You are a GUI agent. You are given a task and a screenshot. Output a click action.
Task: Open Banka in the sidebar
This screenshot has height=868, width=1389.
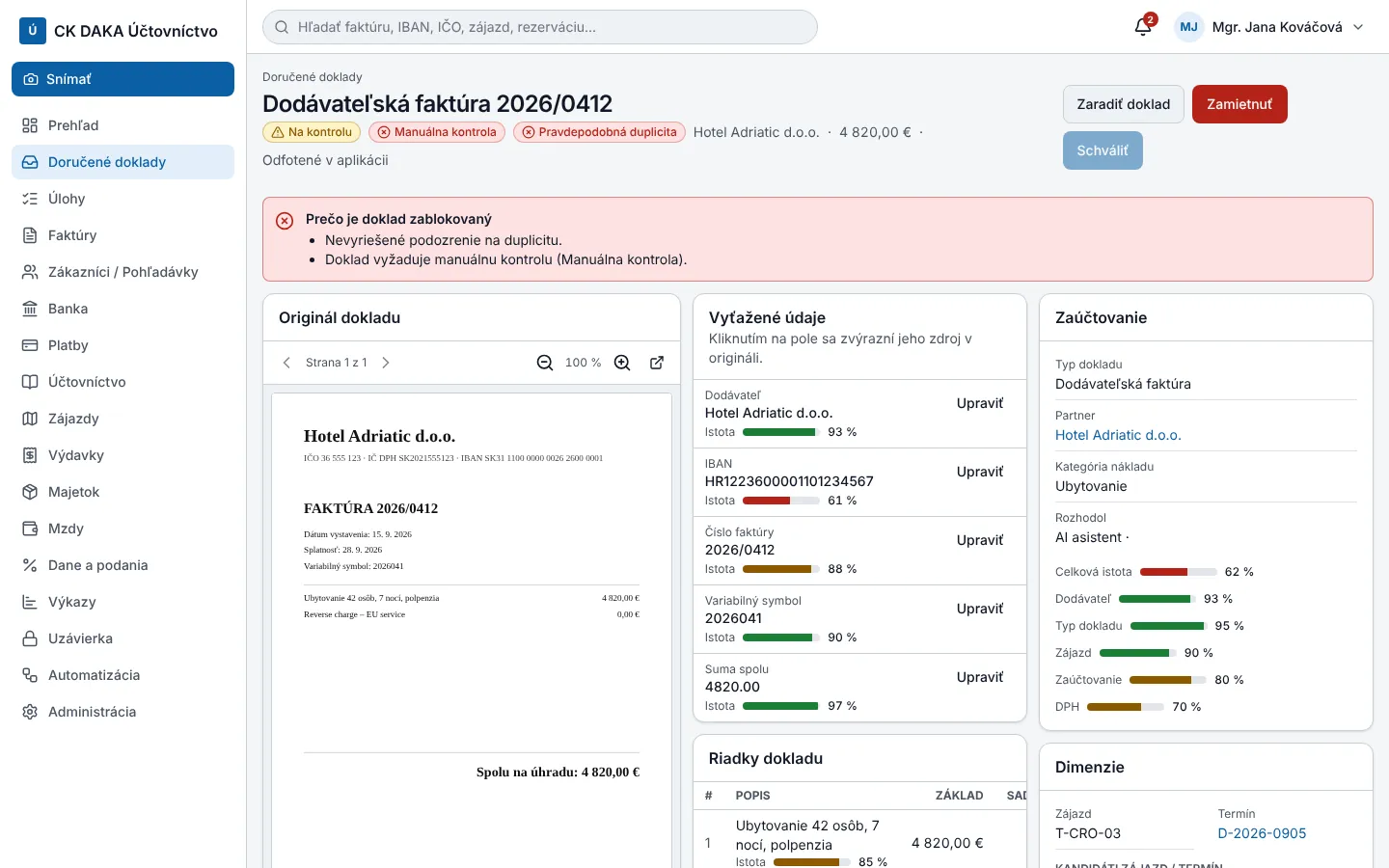[123, 309]
